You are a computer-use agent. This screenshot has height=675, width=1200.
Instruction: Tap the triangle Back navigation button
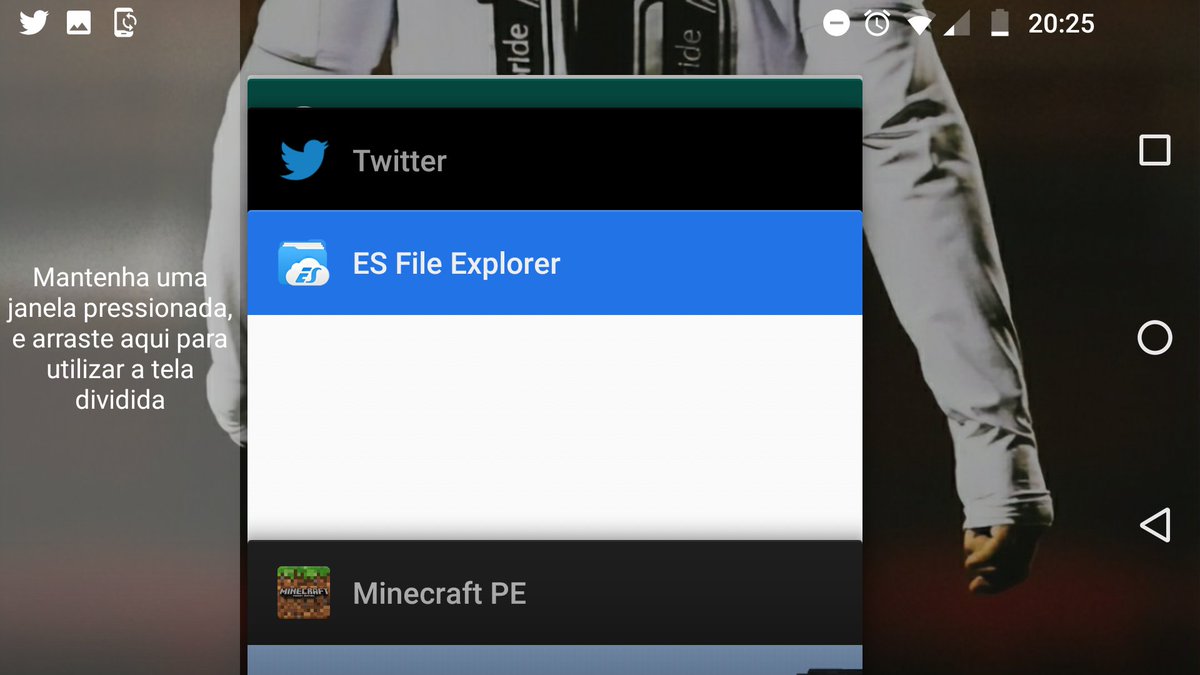[1155, 525]
